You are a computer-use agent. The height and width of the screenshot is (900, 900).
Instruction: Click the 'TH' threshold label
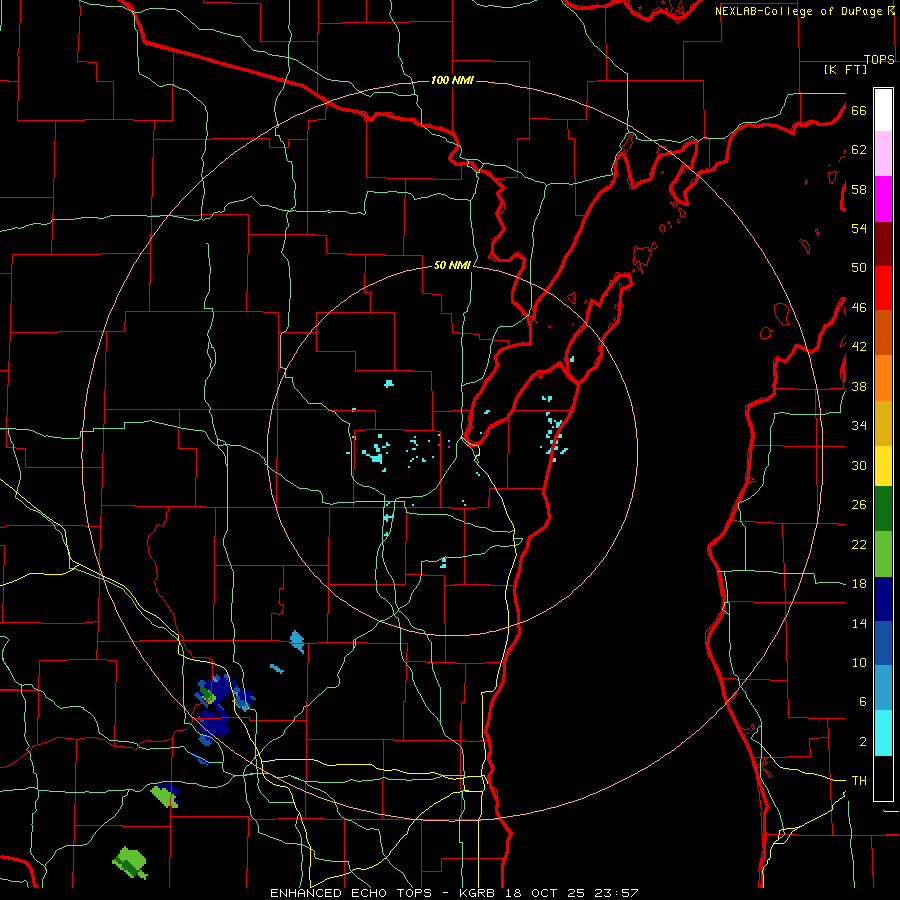click(x=859, y=781)
